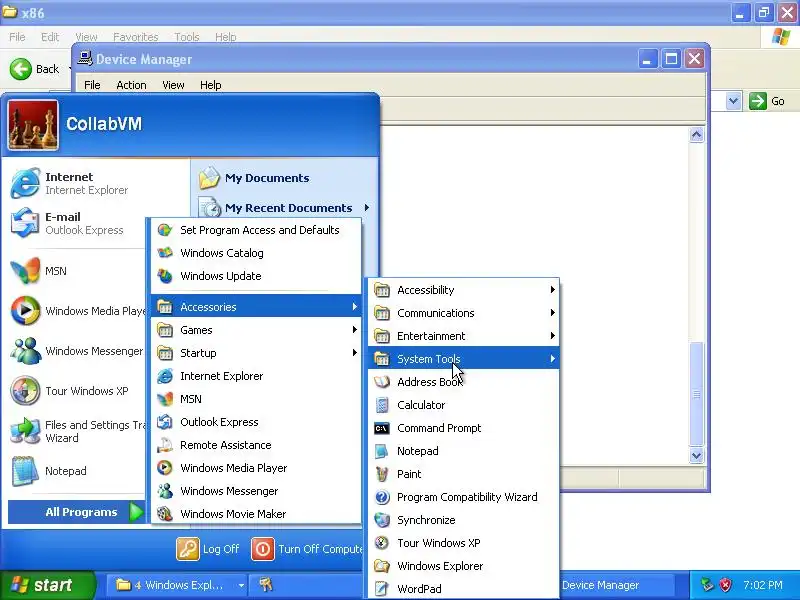Click the security shield tray icon
The height and width of the screenshot is (600, 800).
coord(725,585)
